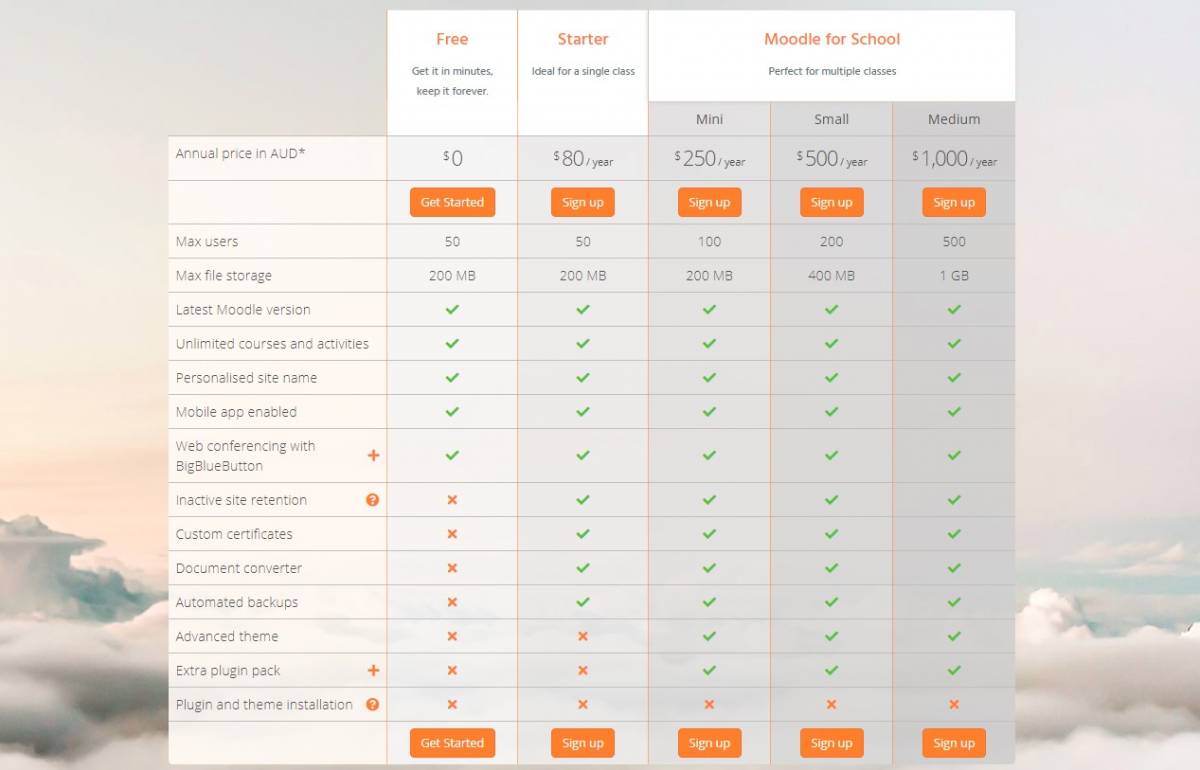
Task: Click the bottom Sign up button for Starter
Action: point(583,743)
